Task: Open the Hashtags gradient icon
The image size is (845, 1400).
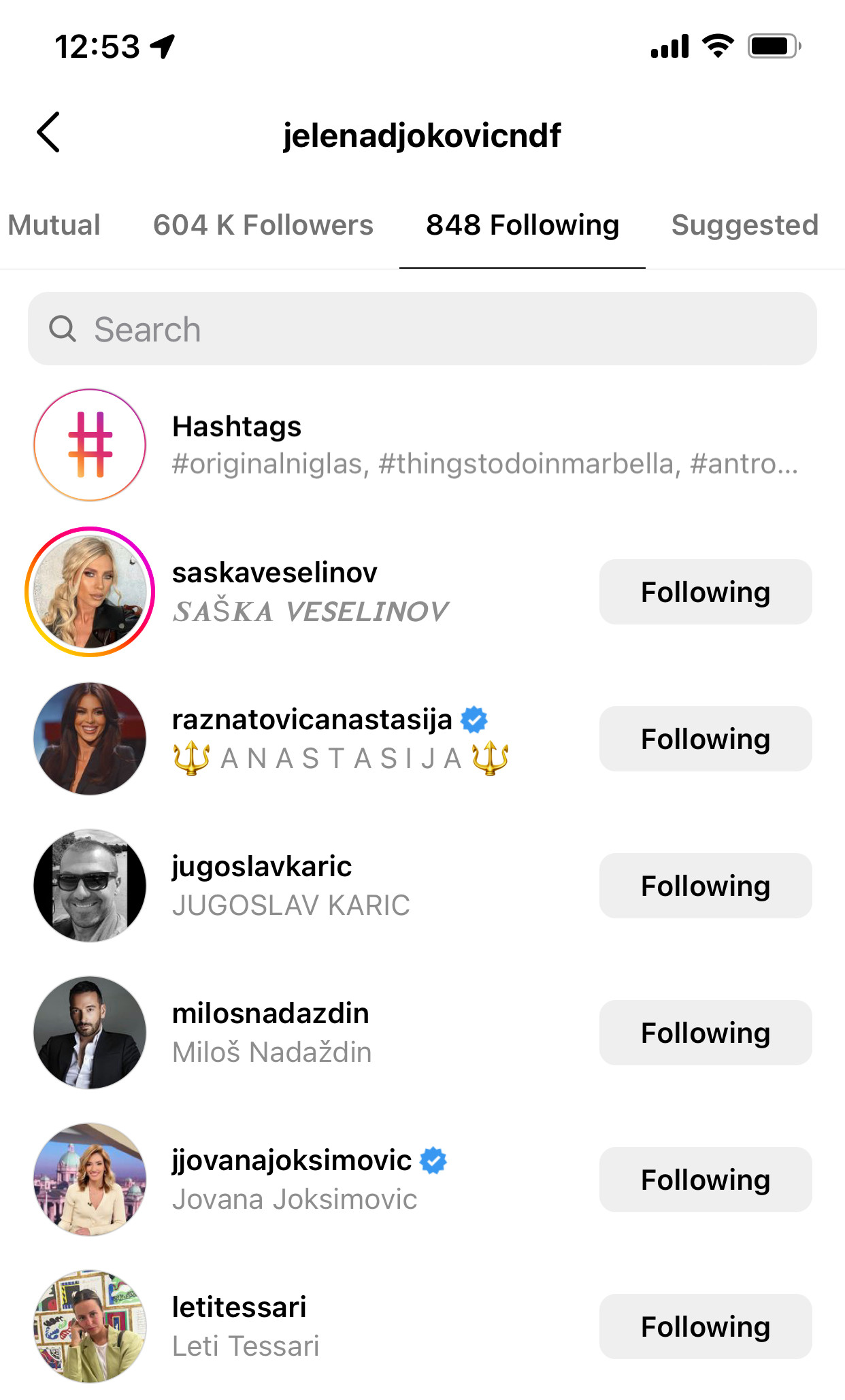Action: (x=90, y=445)
